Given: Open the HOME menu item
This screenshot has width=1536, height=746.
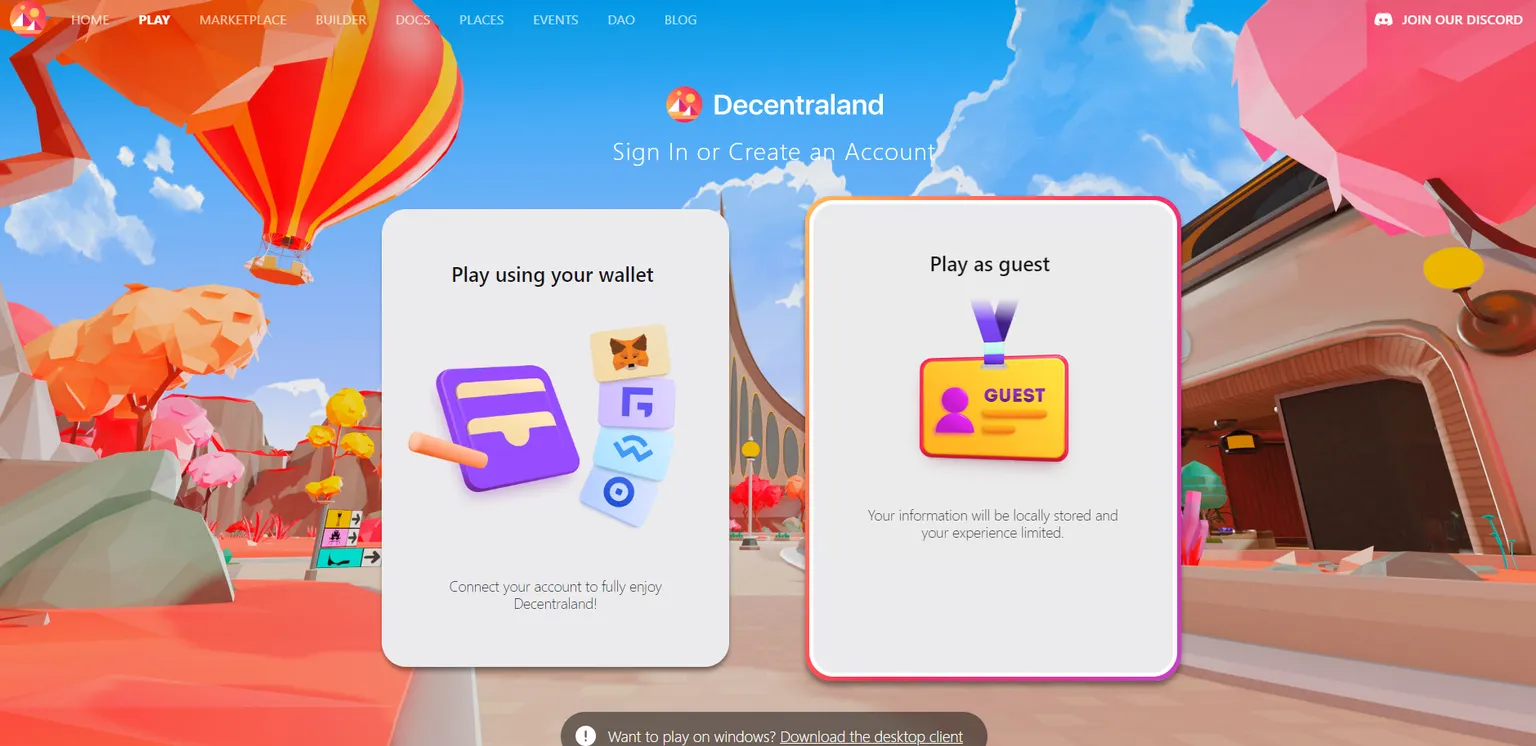Looking at the screenshot, I should (90, 20).
